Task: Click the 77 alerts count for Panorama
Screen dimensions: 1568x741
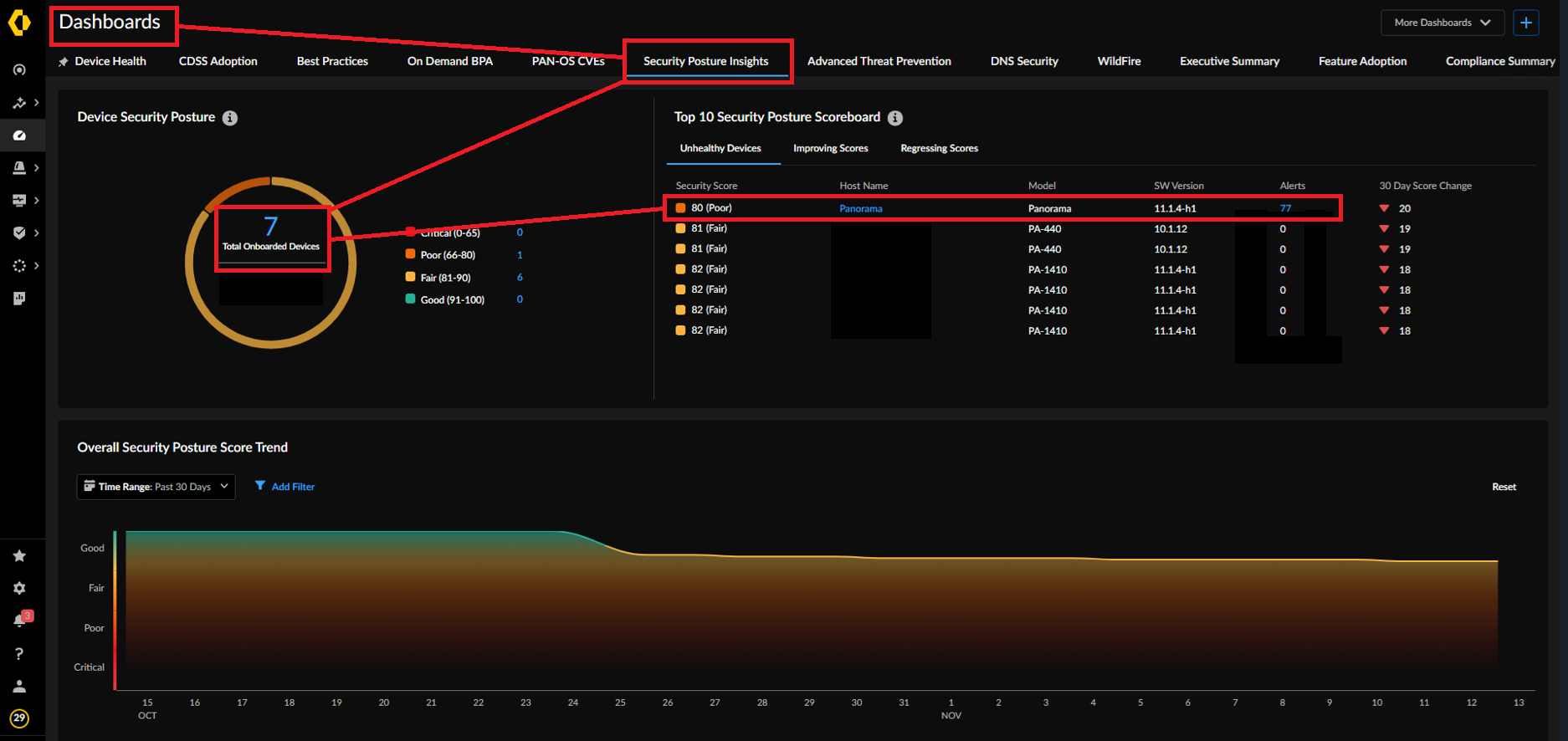Action: click(x=1285, y=208)
